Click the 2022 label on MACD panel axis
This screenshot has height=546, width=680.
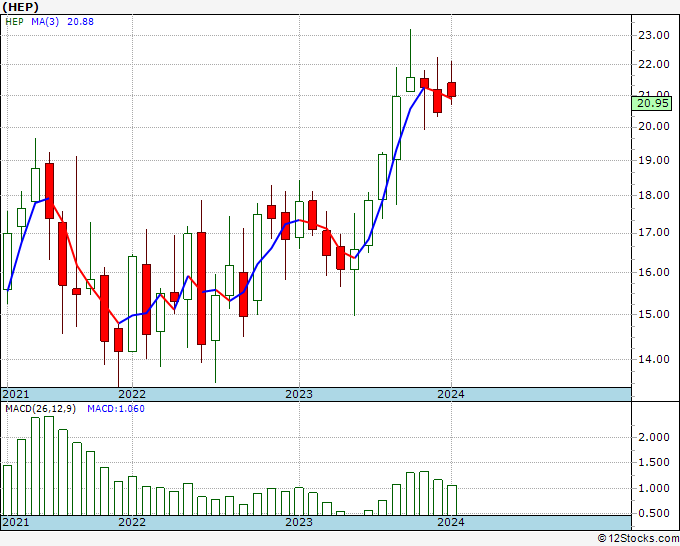click(132, 522)
